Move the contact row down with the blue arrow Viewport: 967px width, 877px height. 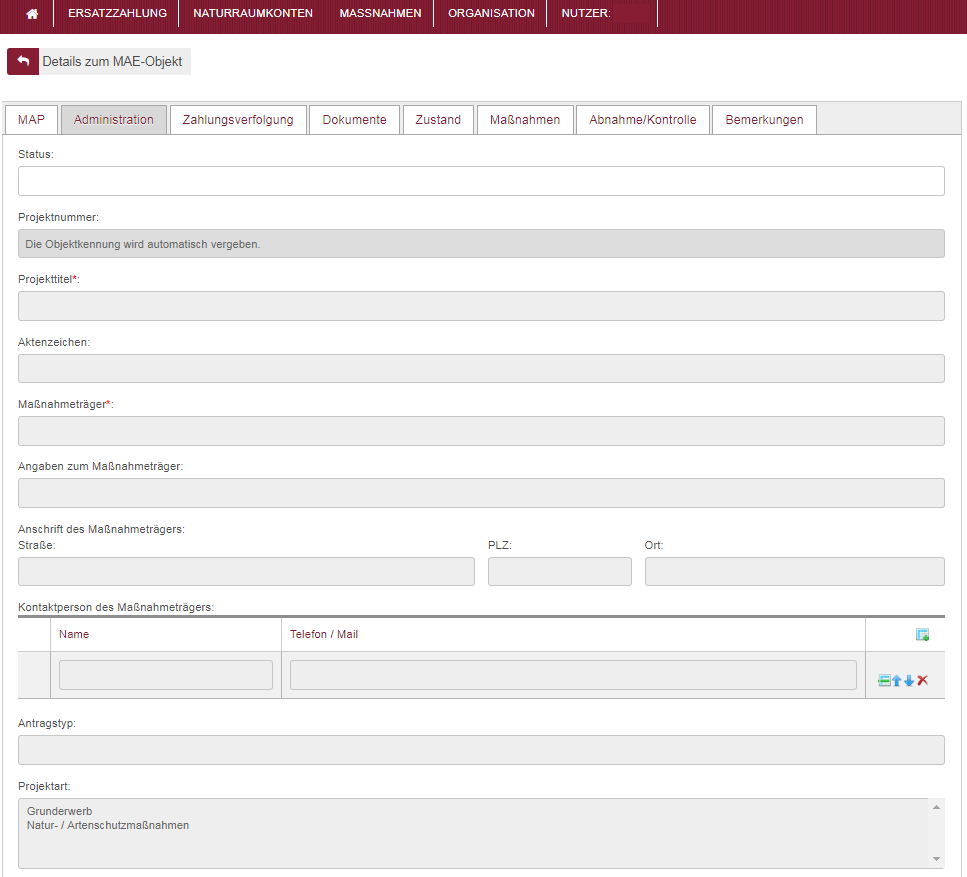(909, 681)
